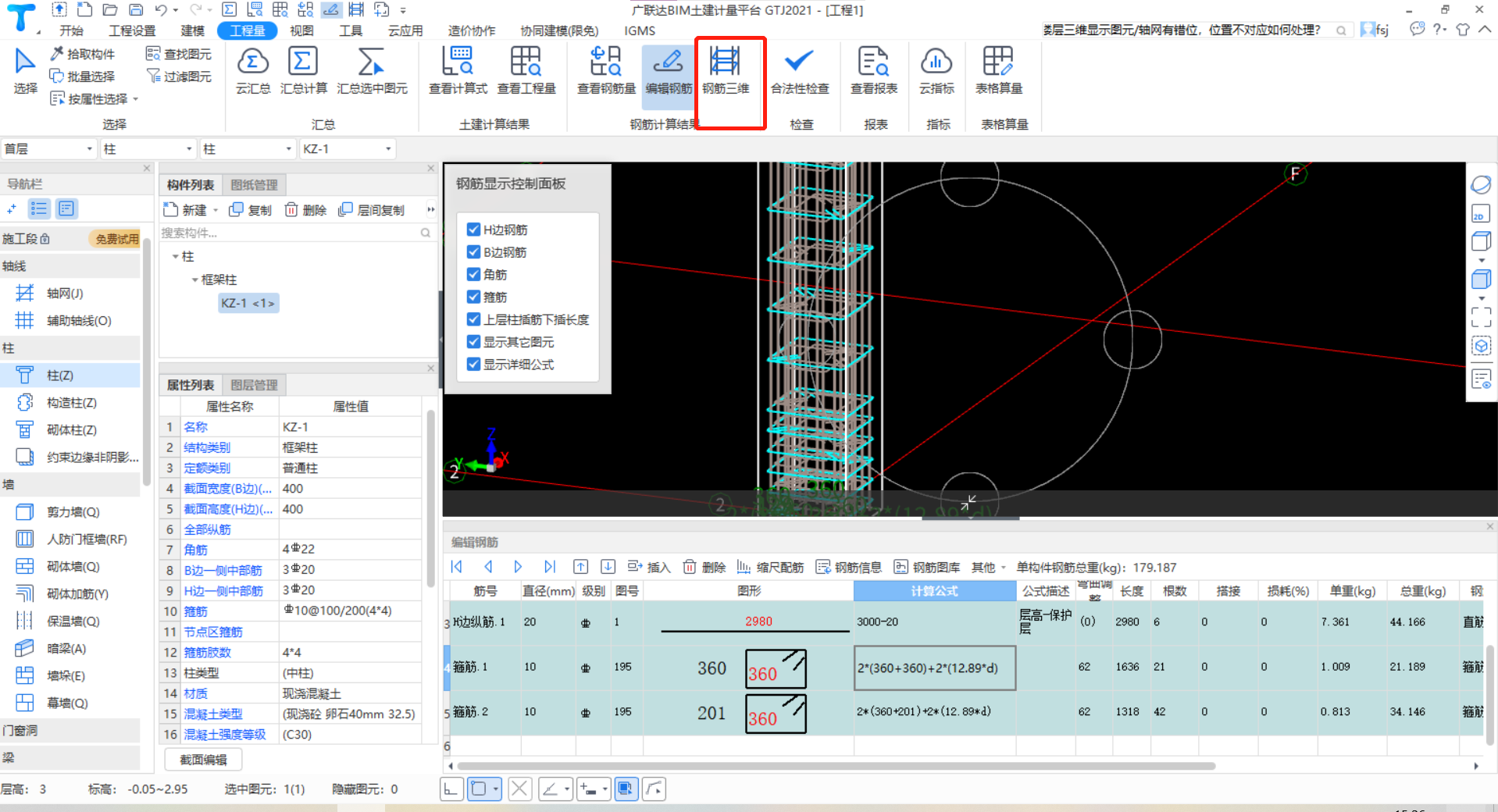
Task: Click the 2D view icon
Action: (1481, 214)
